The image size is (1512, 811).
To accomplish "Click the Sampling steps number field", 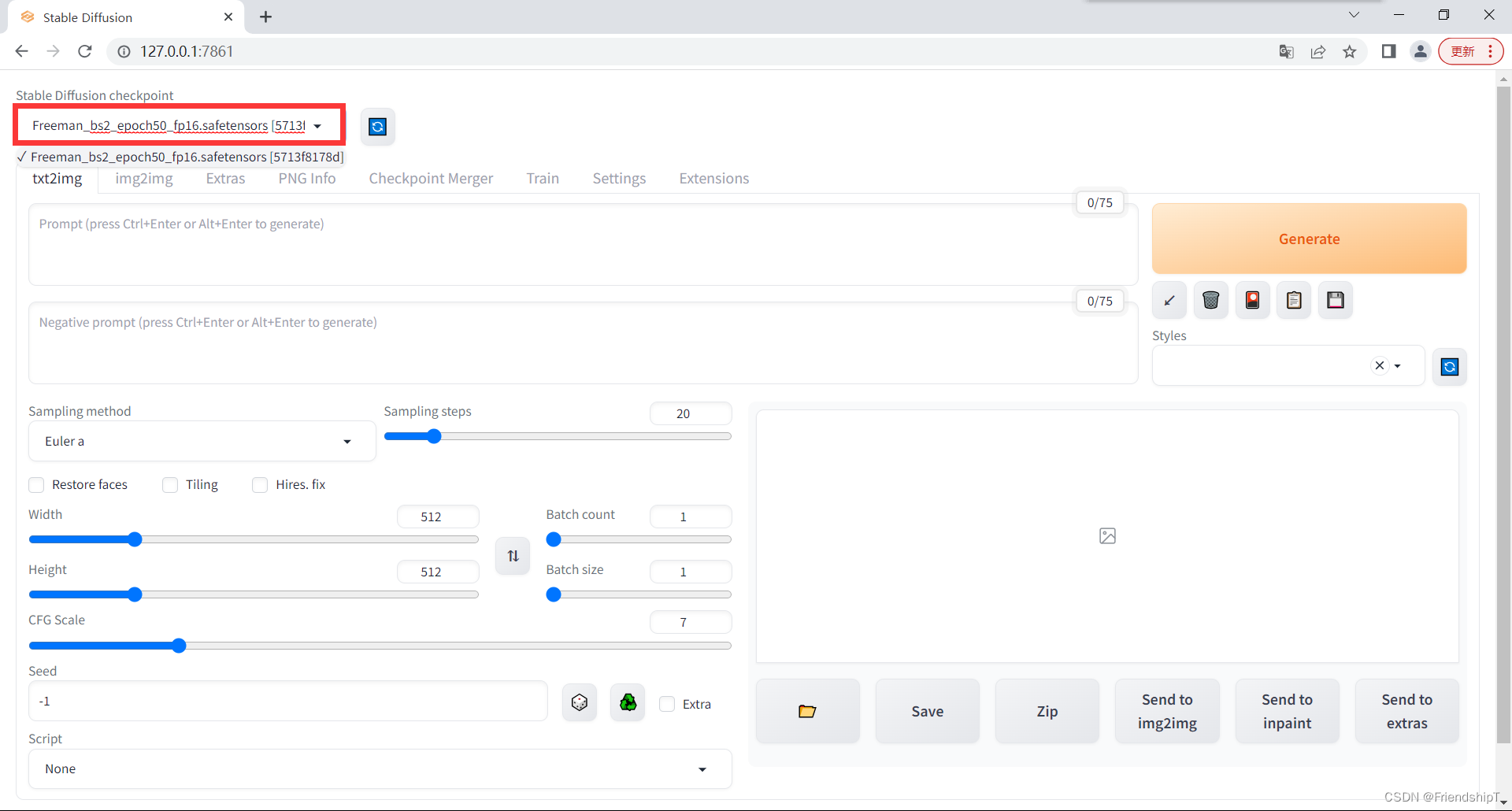I will pos(691,413).
